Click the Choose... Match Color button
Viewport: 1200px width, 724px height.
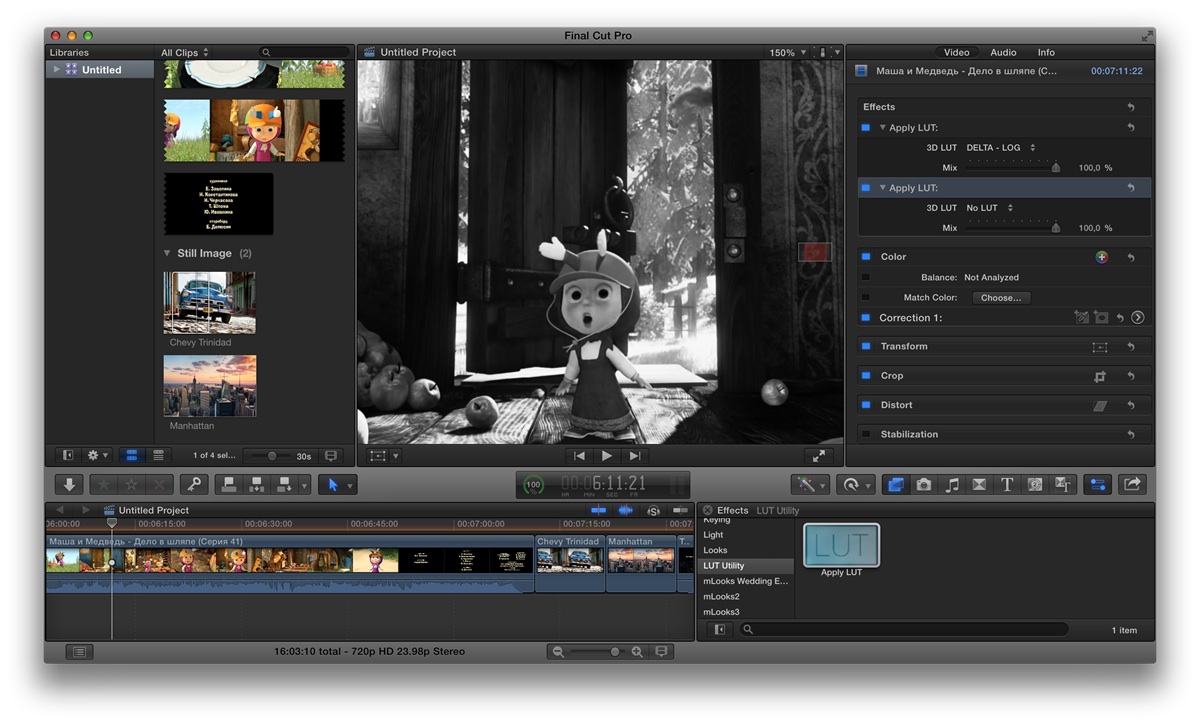pyautogui.click(x=1001, y=298)
